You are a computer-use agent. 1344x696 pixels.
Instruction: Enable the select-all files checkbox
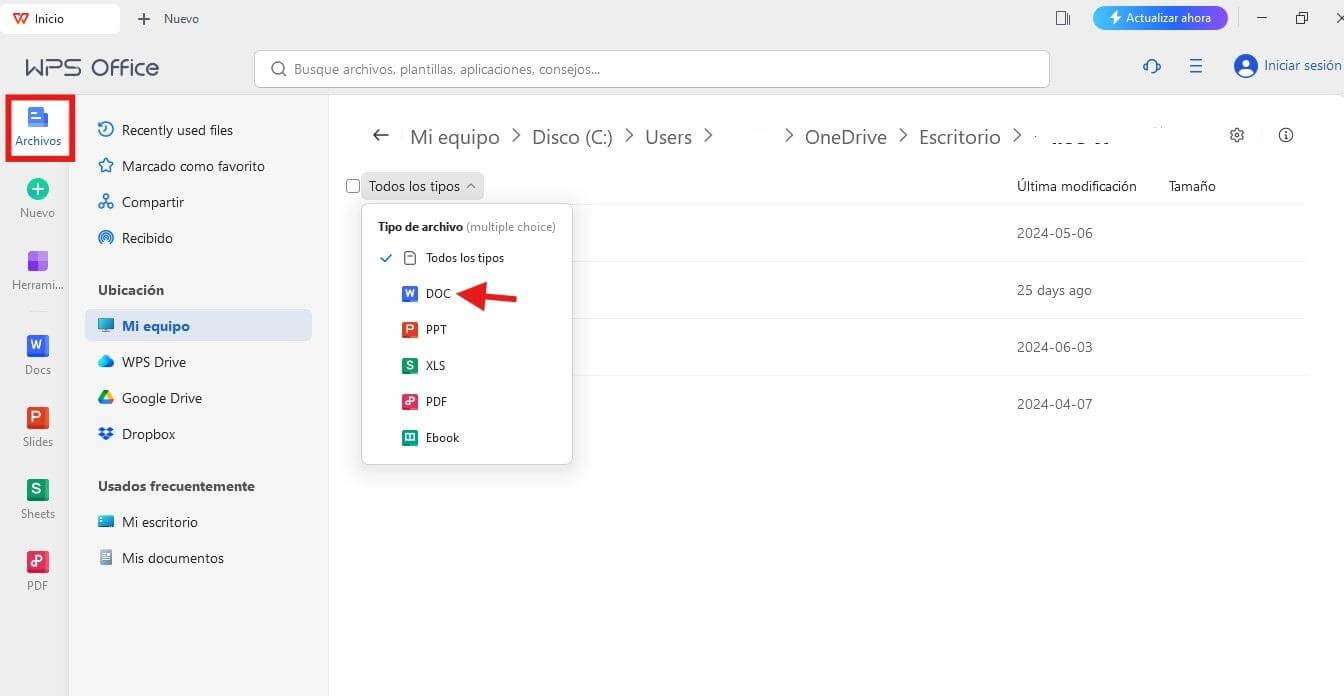[x=353, y=186]
